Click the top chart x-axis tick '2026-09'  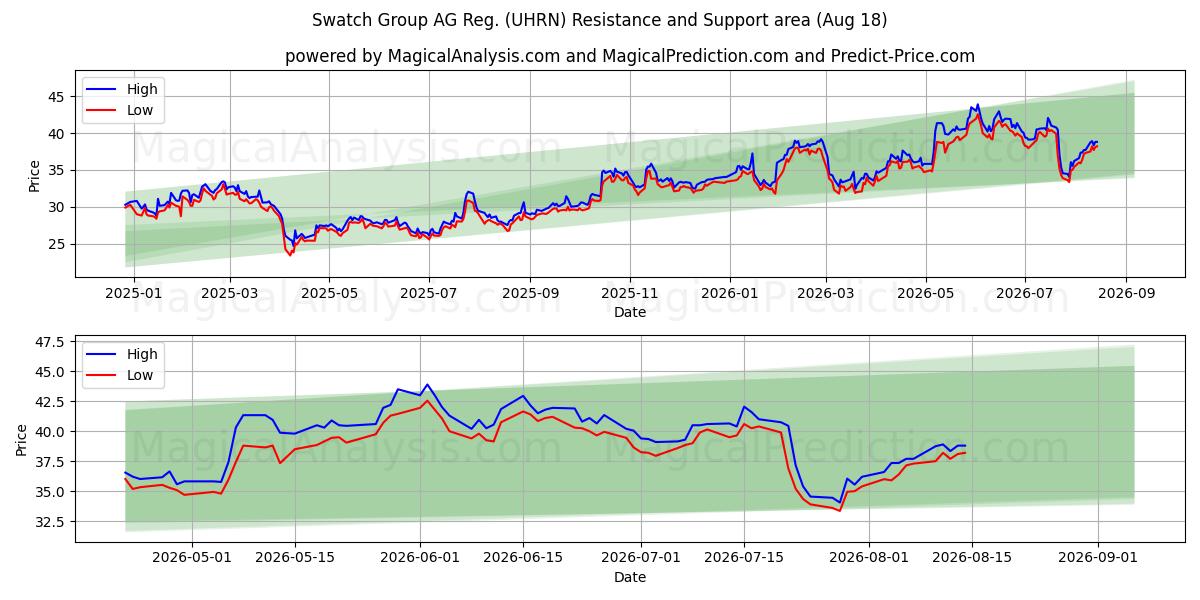click(1127, 293)
